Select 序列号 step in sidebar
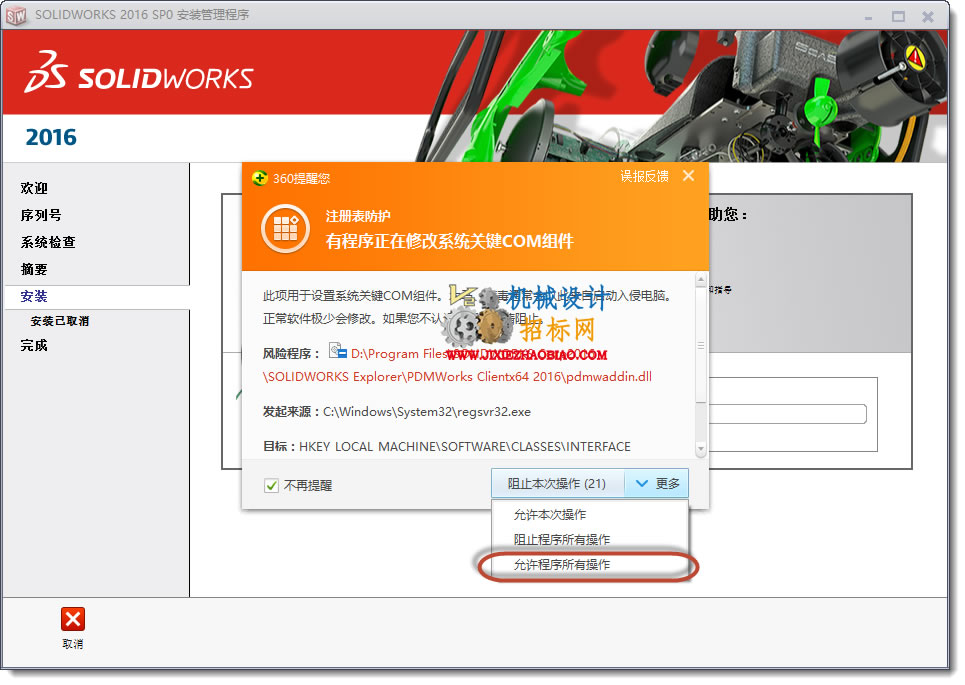The width and height of the screenshot is (965, 685). point(41,215)
